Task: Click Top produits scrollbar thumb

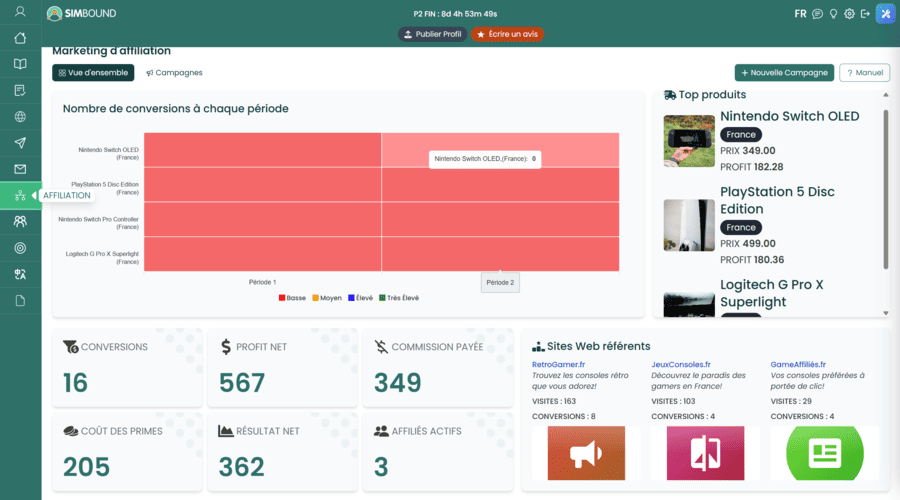Action: (x=886, y=189)
